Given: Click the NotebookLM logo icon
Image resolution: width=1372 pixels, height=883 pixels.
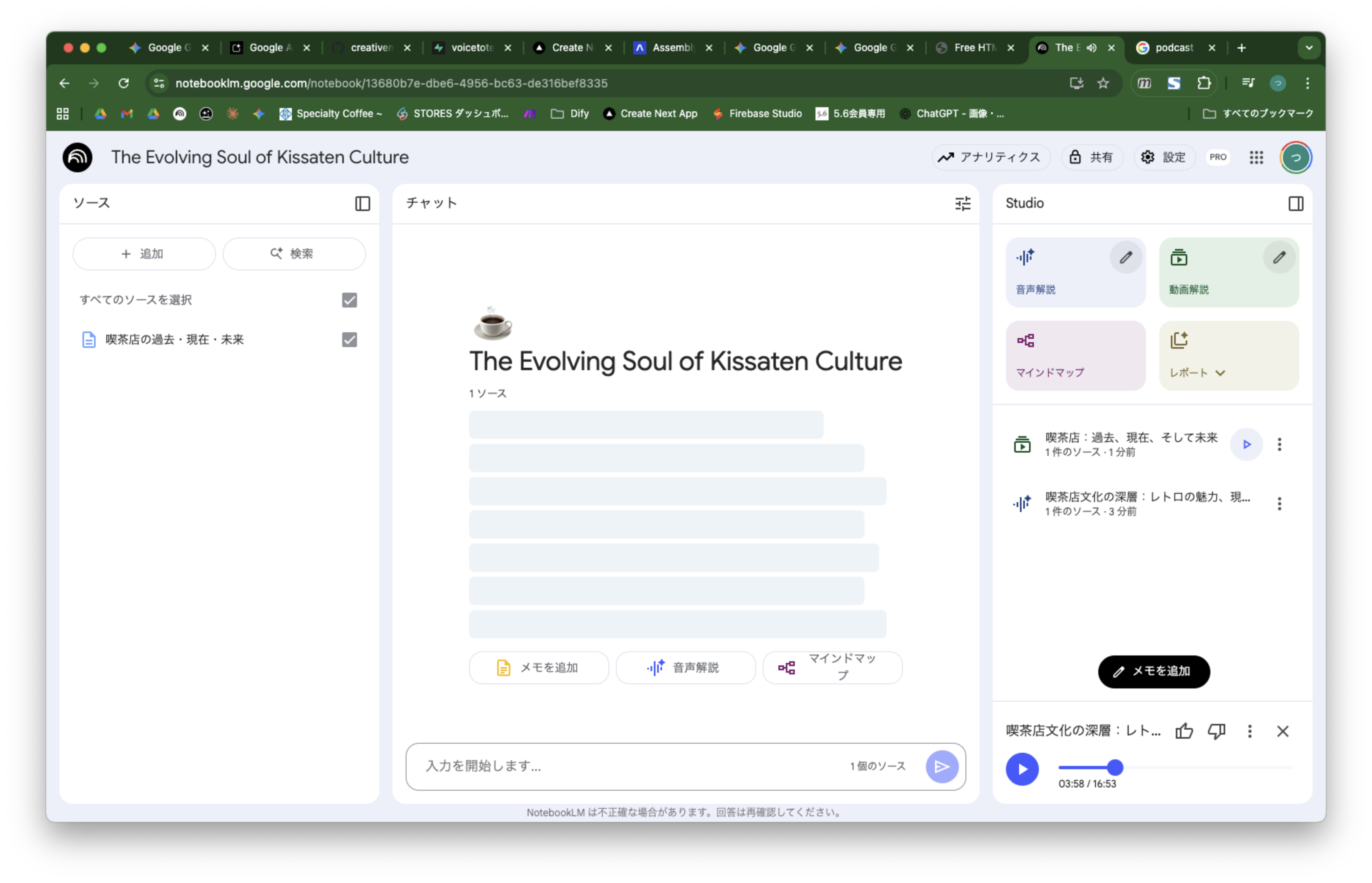Looking at the screenshot, I should tap(78, 157).
